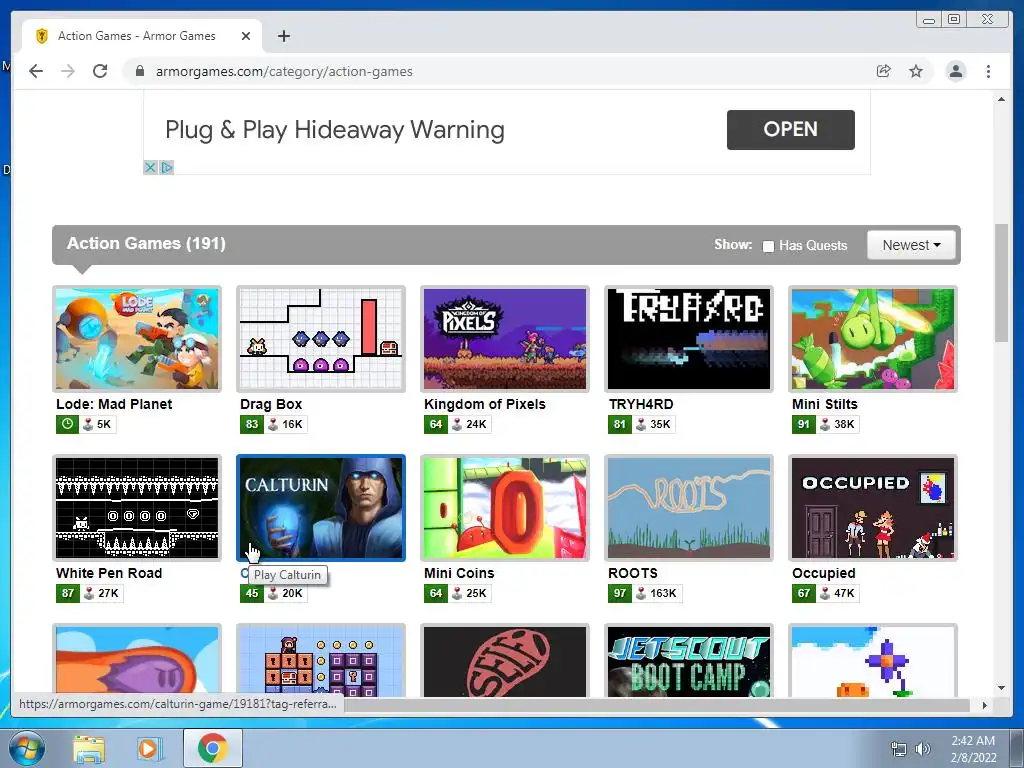Close the Action Games tab
The height and width of the screenshot is (768, 1024).
tap(246, 36)
